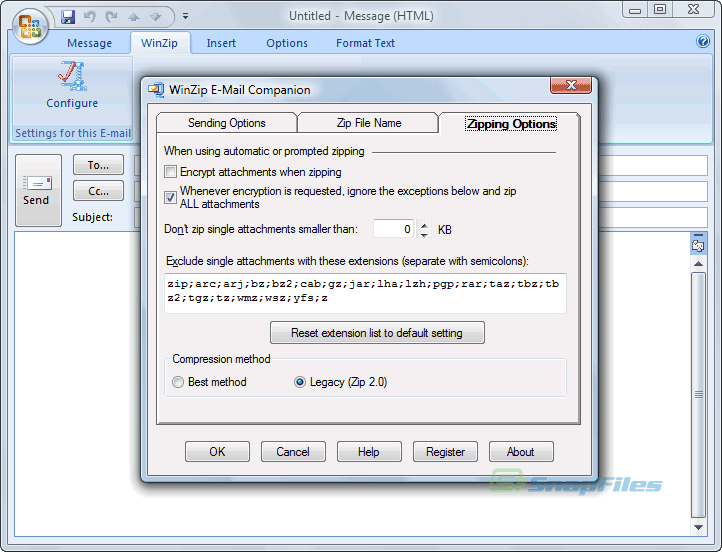Maximize the Untitled Message window
This screenshot has width=722, height=552.
tap(660, 9)
